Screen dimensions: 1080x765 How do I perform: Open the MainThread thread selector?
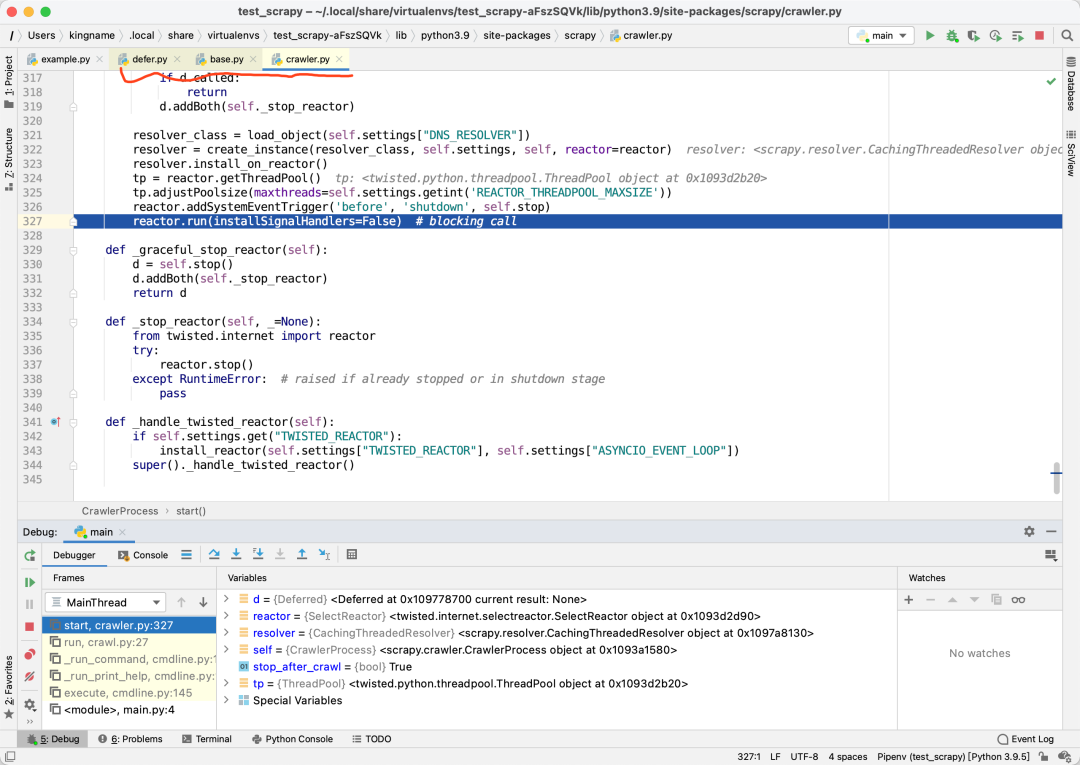[105, 602]
